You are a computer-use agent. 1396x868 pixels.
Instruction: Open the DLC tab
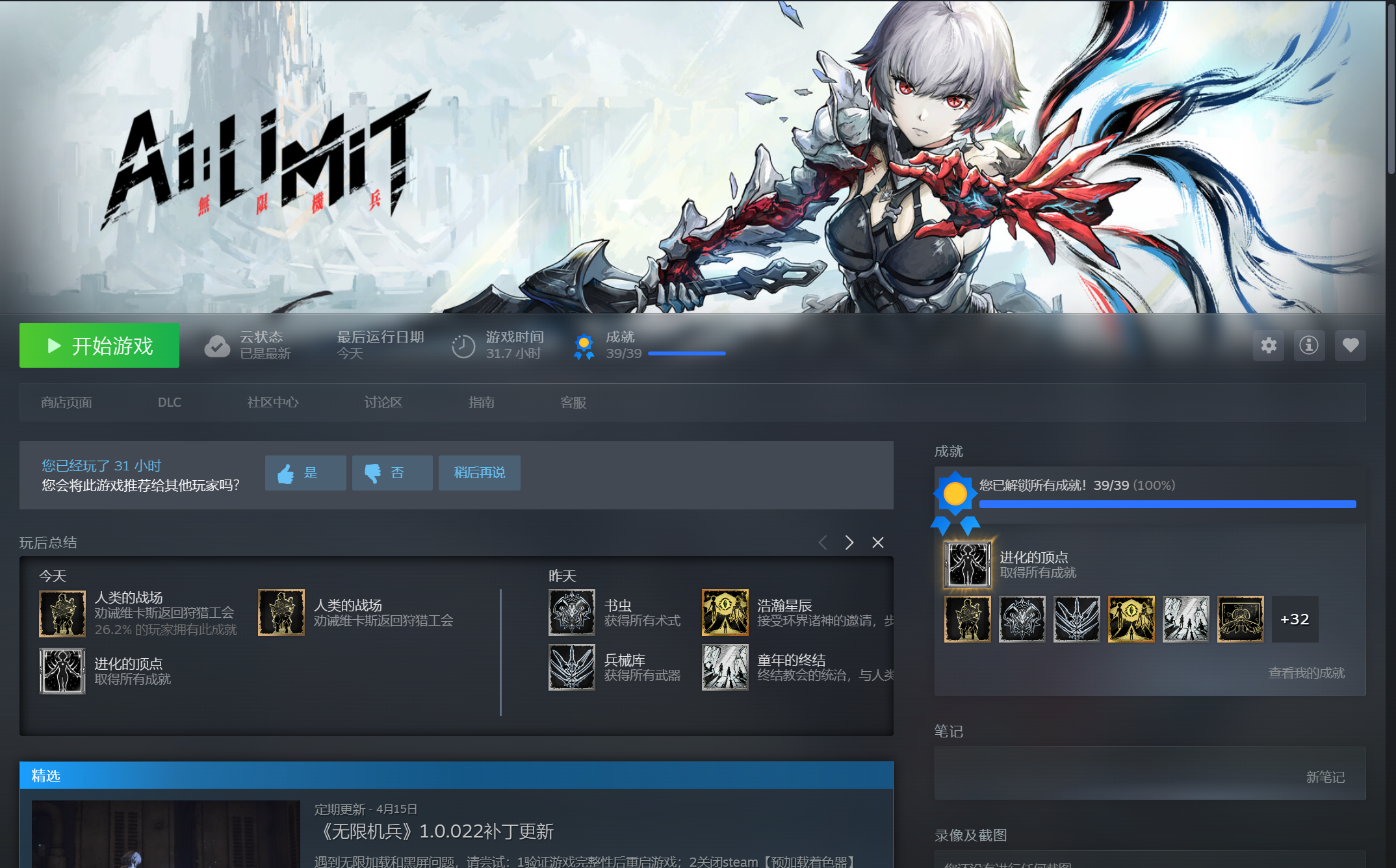[x=170, y=403]
